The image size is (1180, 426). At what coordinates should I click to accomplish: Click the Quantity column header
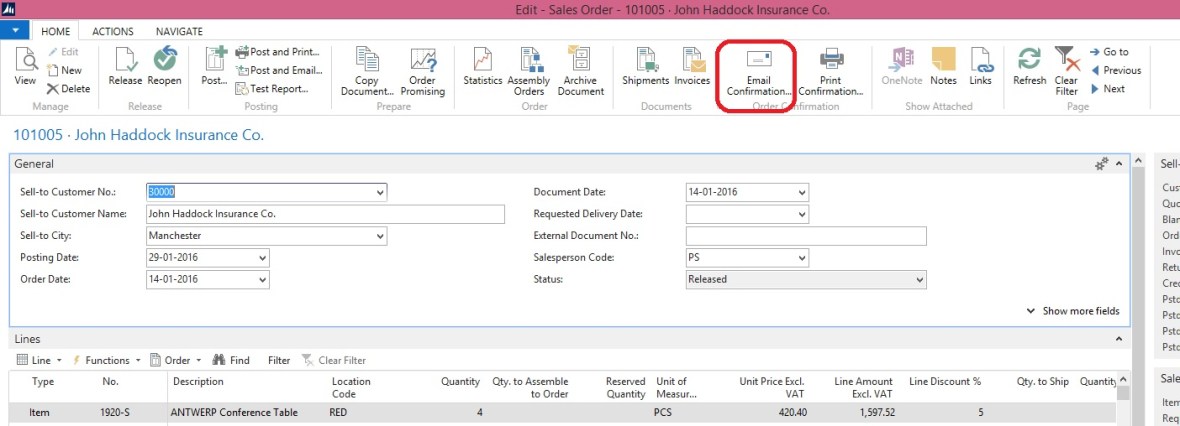coord(461,382)
